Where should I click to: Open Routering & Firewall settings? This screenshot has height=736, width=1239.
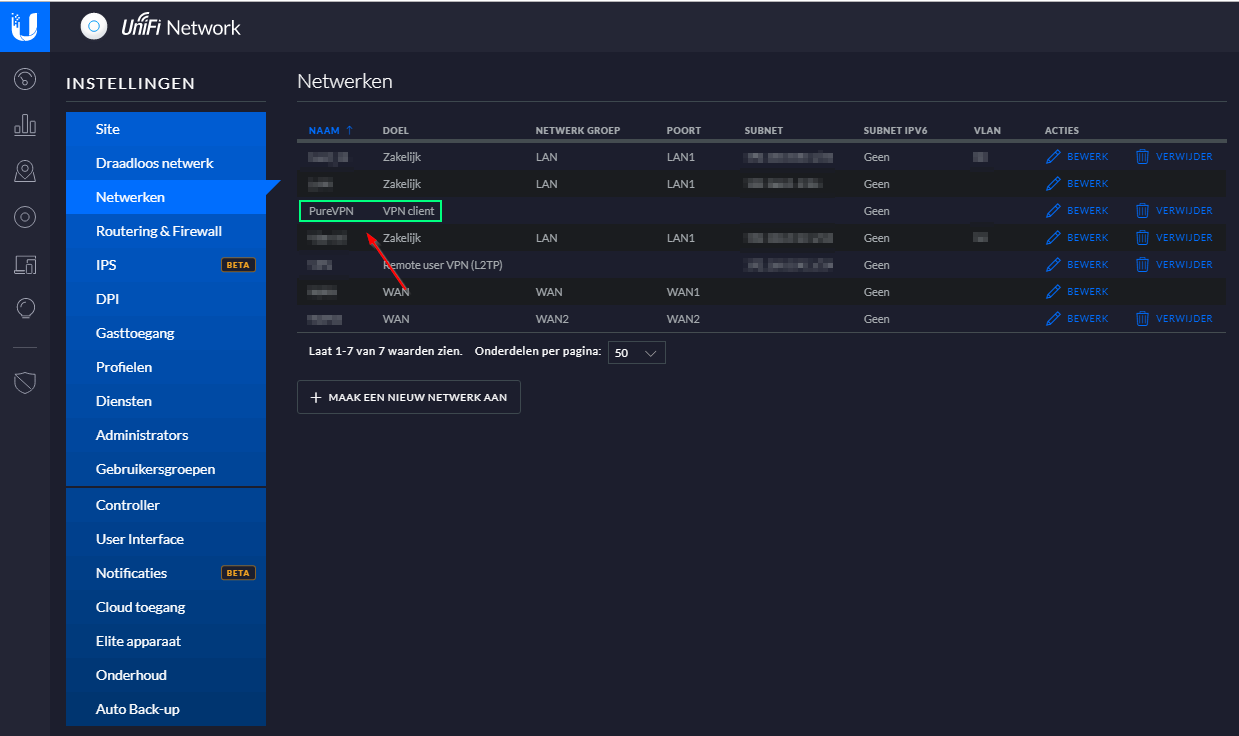point(158,231)
